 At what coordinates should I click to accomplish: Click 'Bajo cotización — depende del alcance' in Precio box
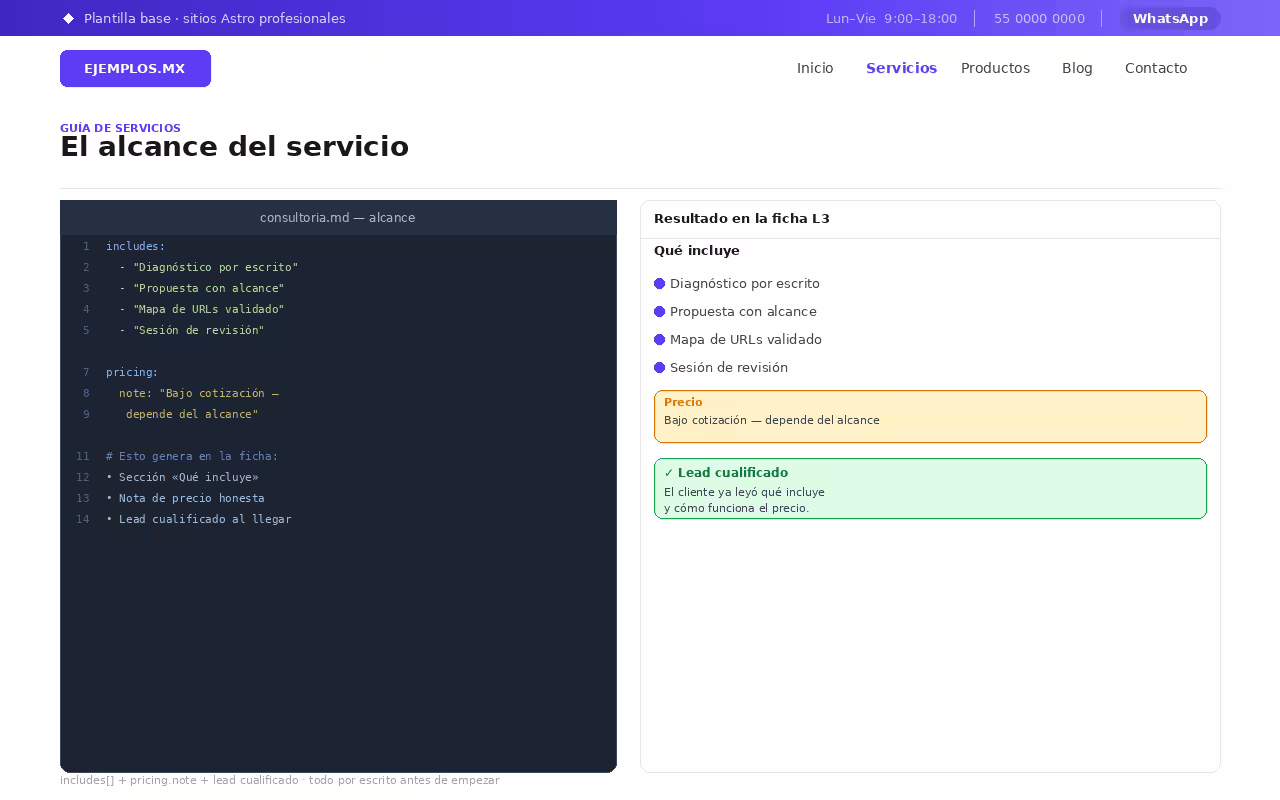coord(772,421)
